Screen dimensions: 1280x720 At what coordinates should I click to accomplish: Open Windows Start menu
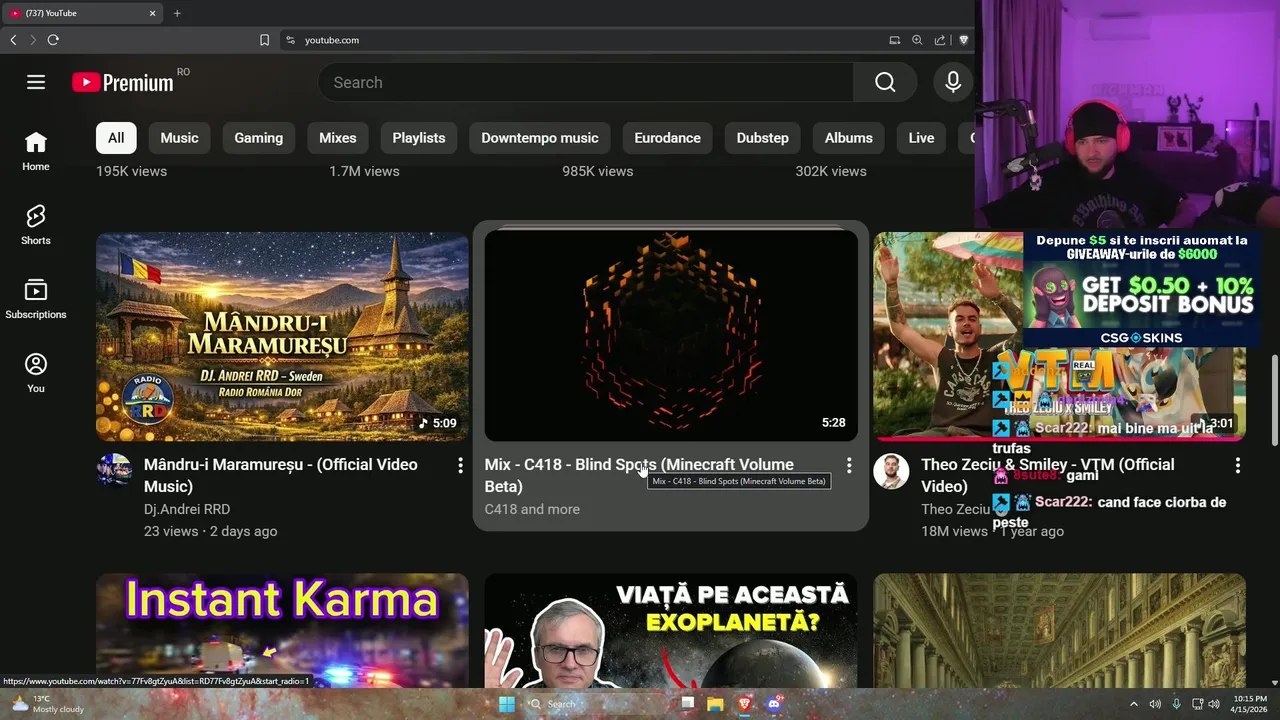point(507,704)
